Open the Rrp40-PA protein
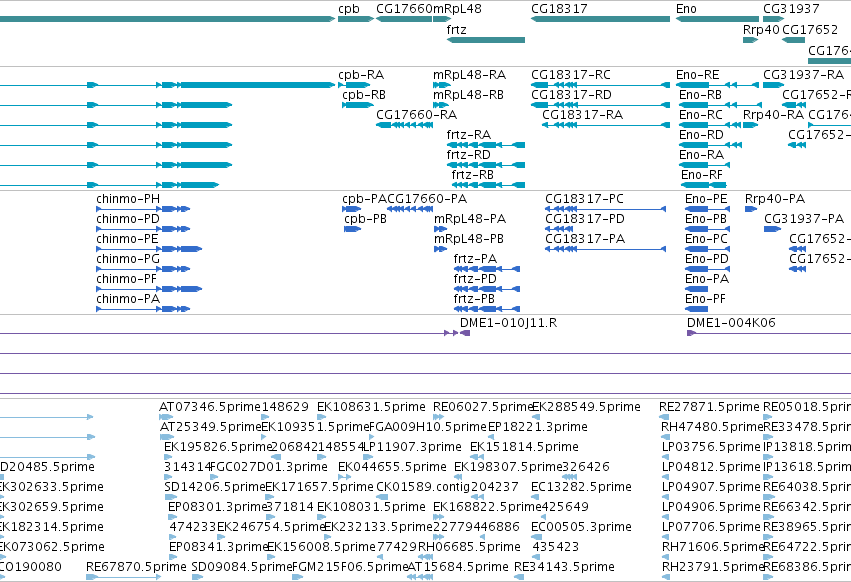This screenshot has width=851, height=582. [x=775, y=199]
